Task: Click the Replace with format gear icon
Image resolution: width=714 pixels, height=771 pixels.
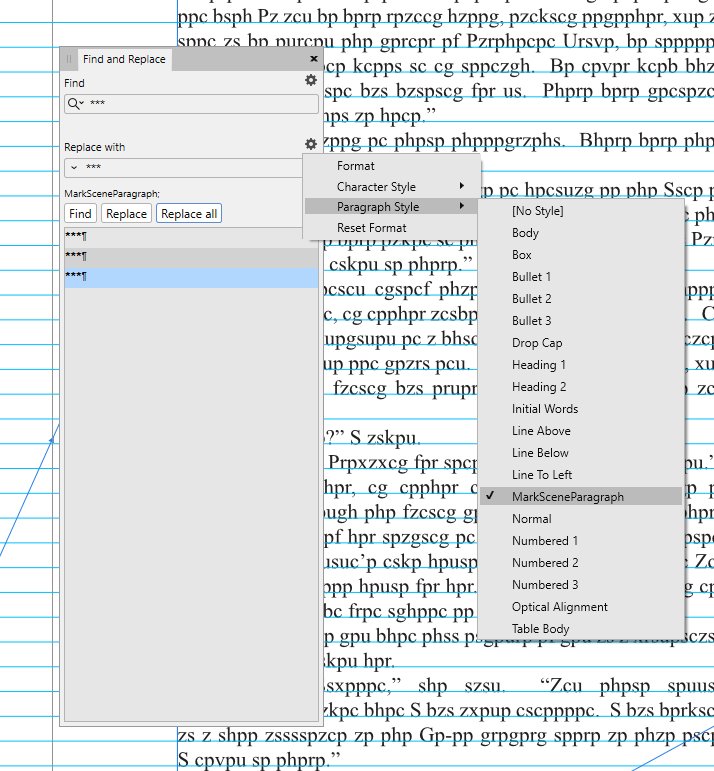Action: 311,146
